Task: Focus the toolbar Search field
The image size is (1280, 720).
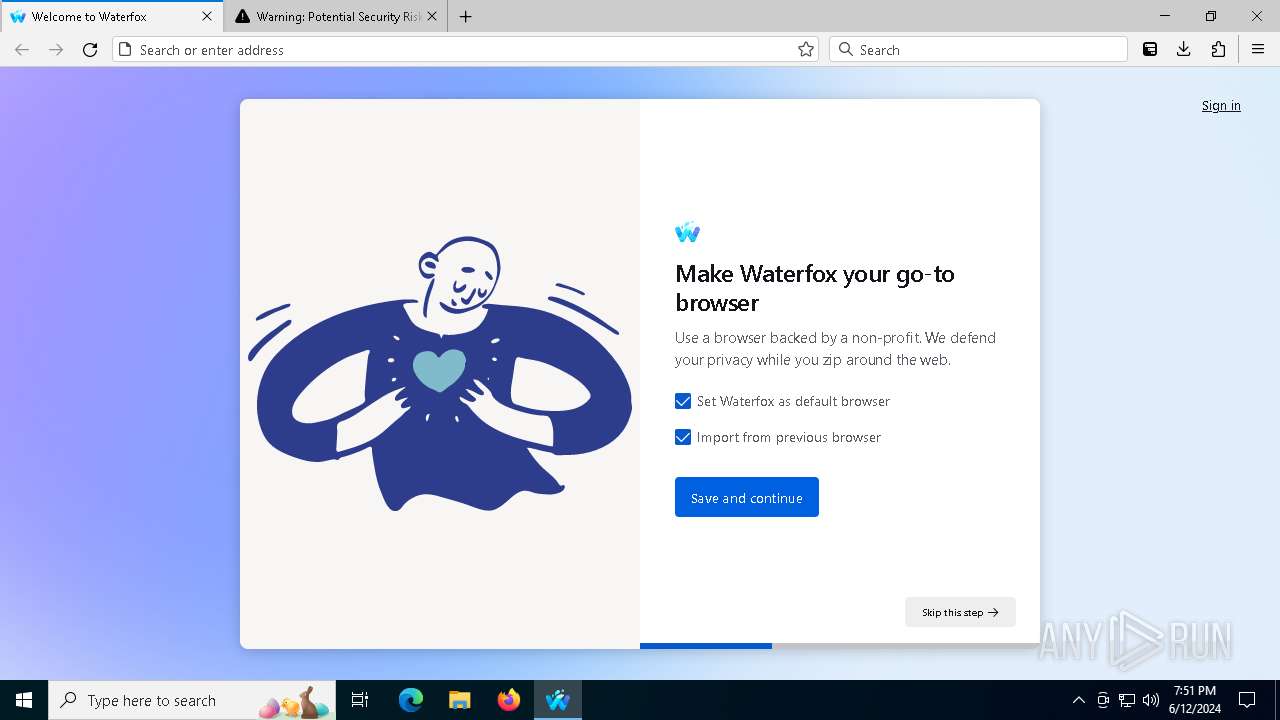Action: (978, 50)
